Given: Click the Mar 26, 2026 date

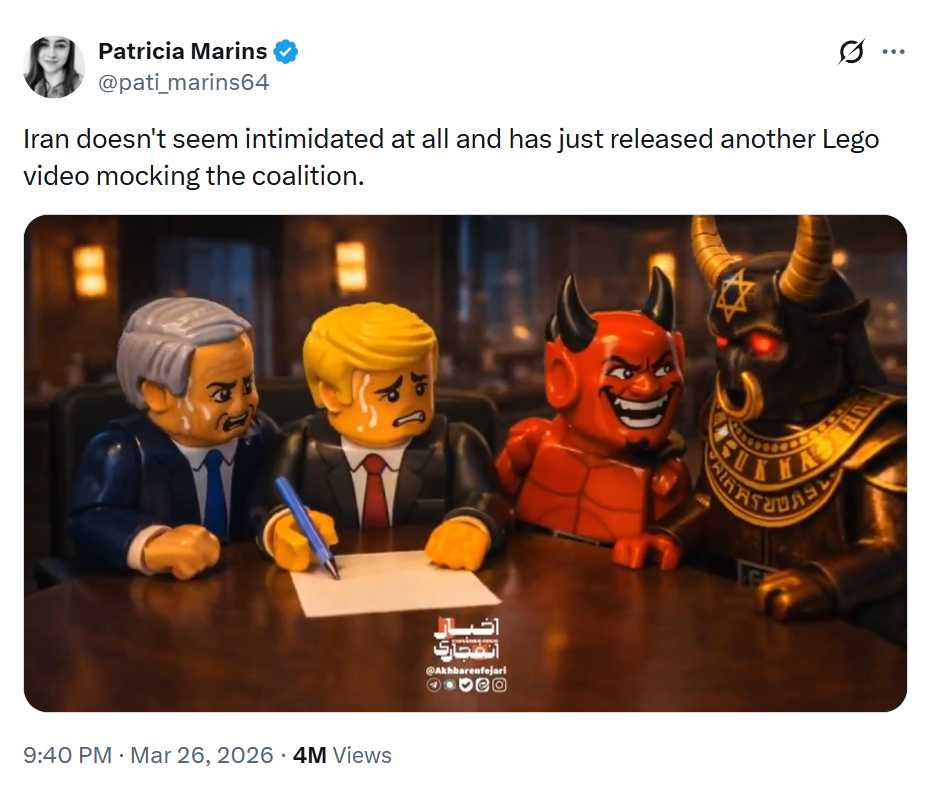Looking at the screenshot, I should pos(201,755).
